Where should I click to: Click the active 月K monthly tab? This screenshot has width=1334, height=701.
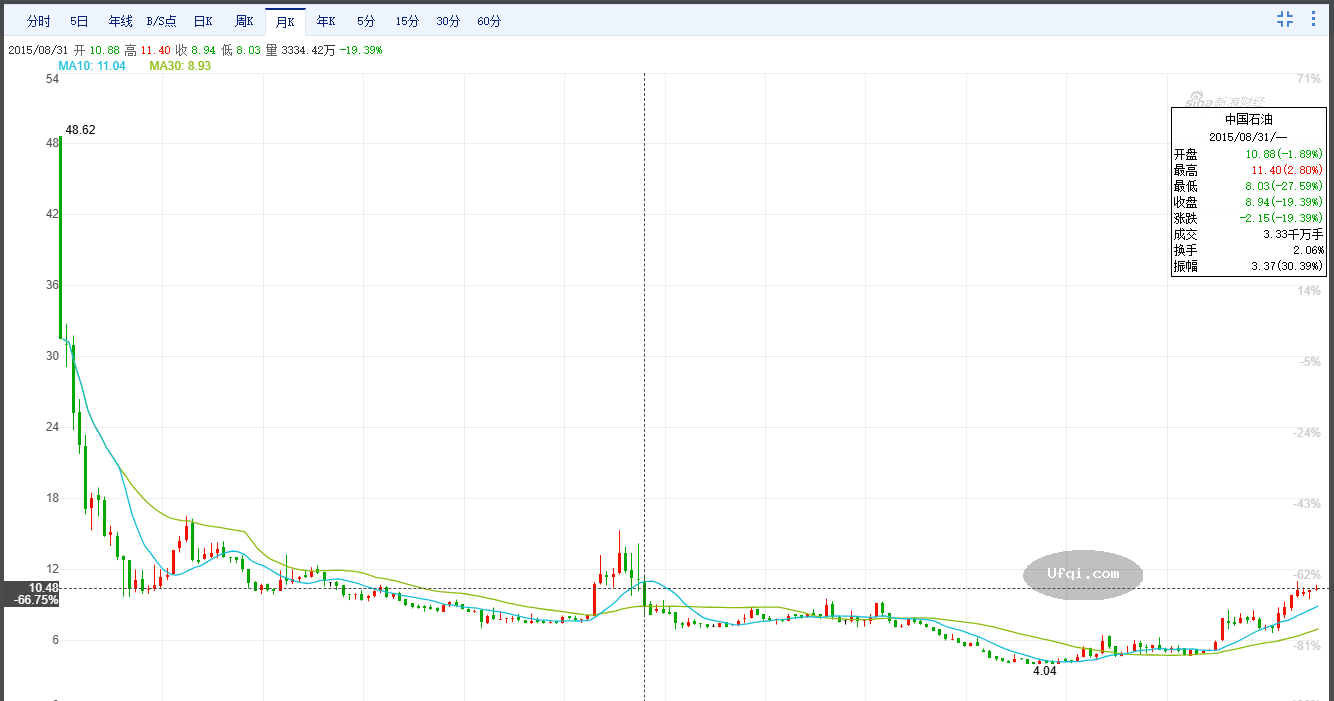[x=285, y=21]
